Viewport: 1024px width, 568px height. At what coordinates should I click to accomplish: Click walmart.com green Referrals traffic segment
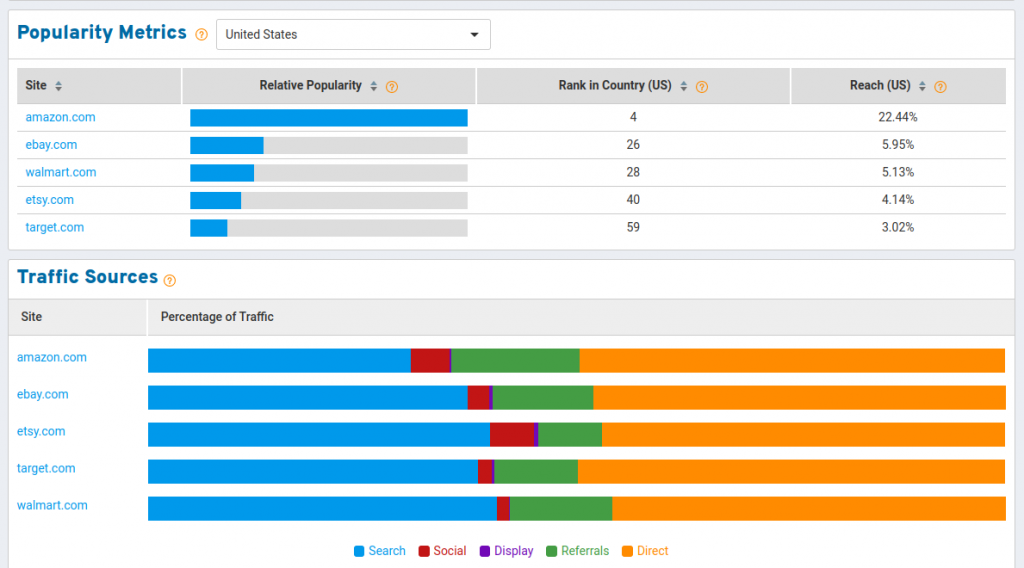click(561, 509)
